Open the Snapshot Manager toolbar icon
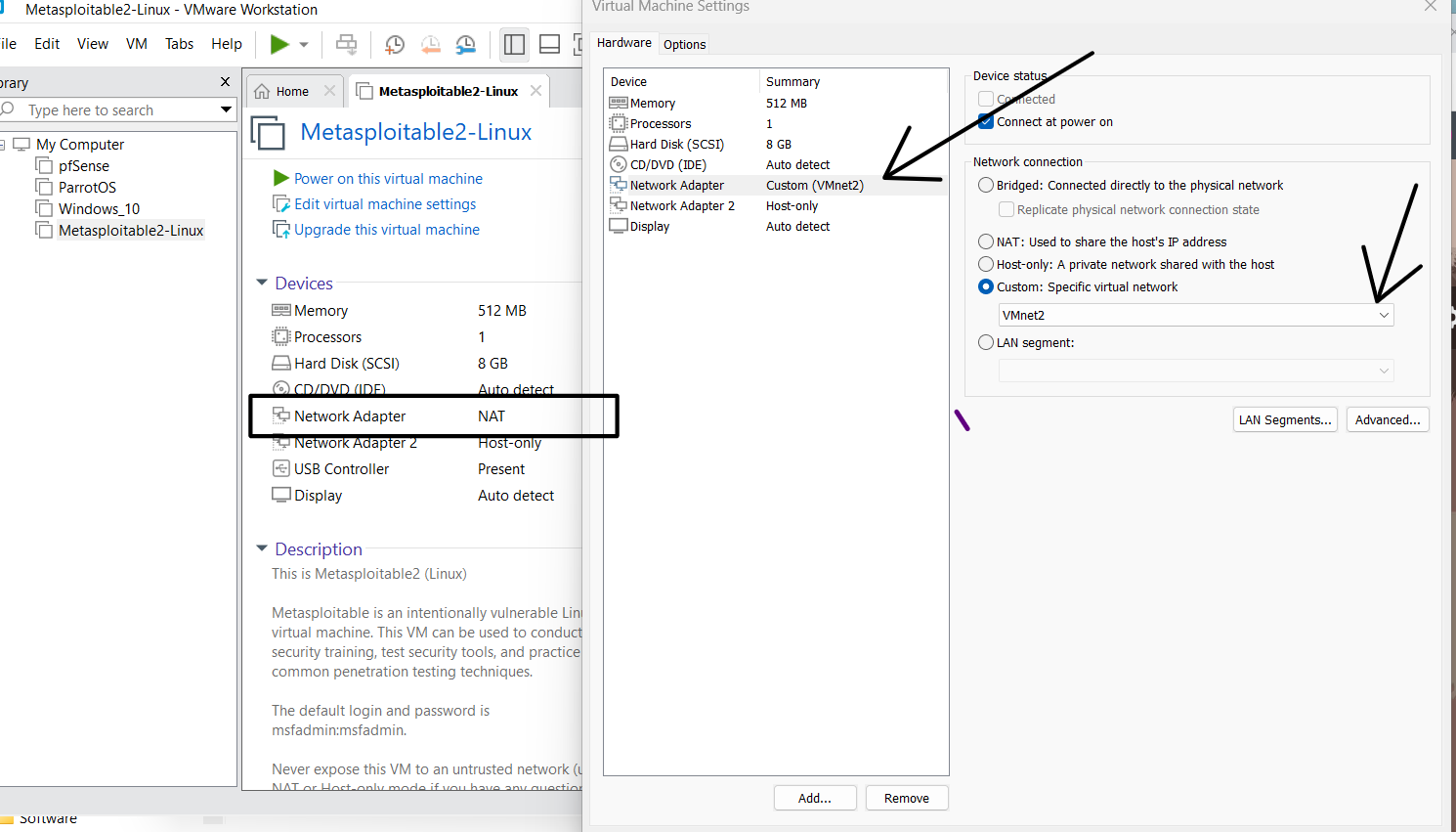This screenshot has width=1456, height=832. point(466,44)
